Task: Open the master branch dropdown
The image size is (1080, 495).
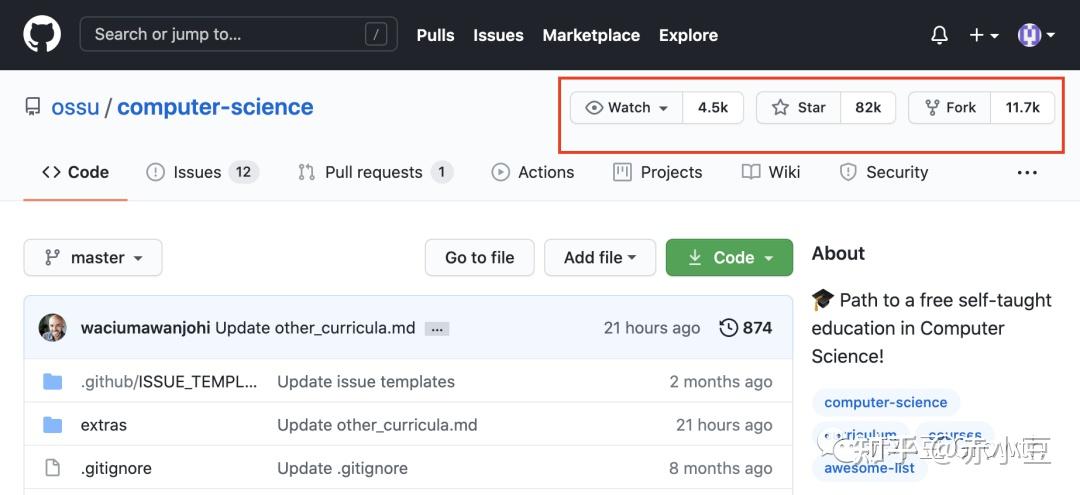Action: [x=93, y=257]
